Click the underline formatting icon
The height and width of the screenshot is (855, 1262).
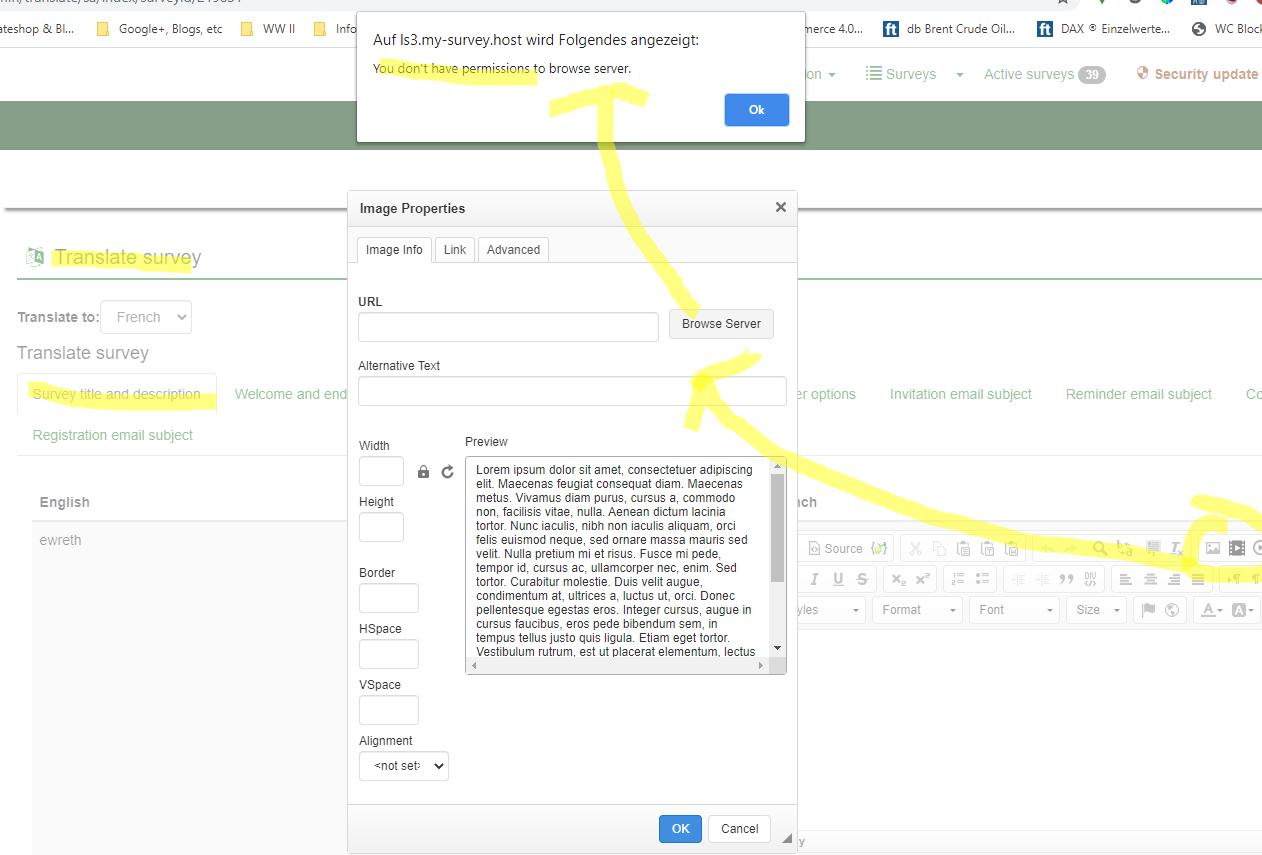tap(838, 579)
